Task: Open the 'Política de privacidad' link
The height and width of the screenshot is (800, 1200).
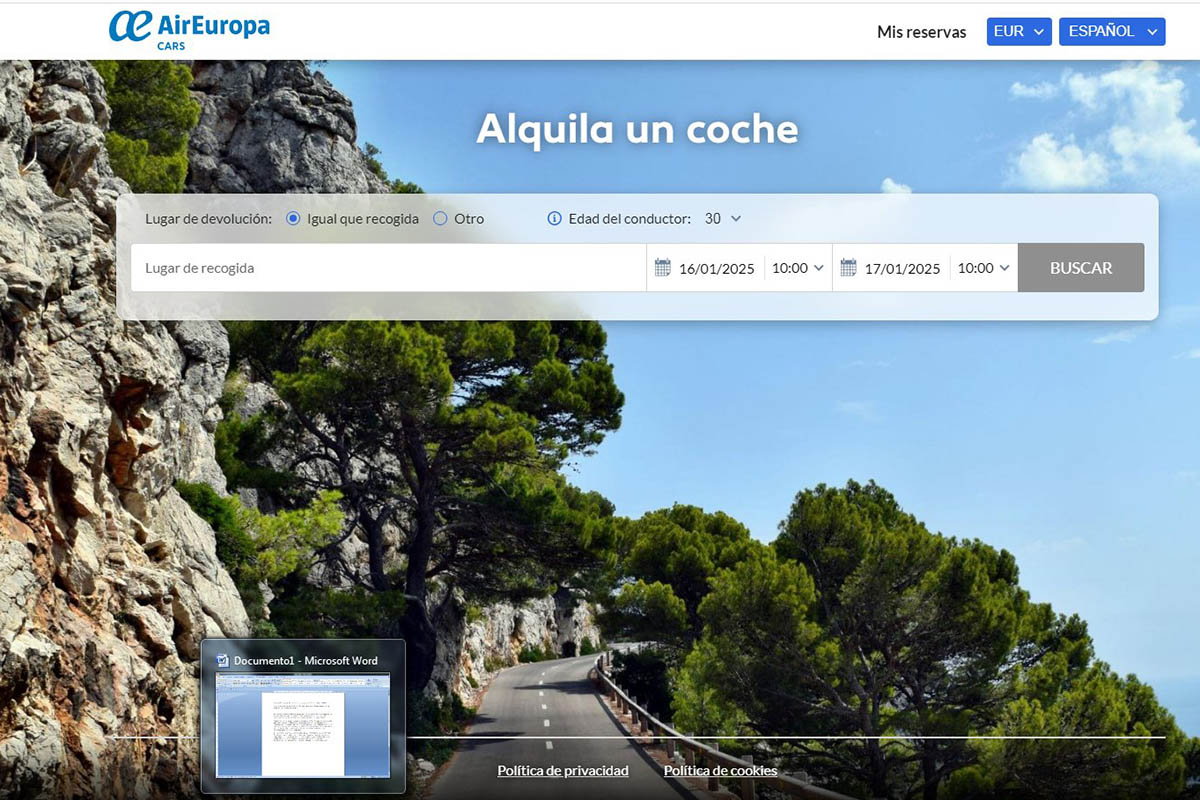Action: (x=563, y=770)
